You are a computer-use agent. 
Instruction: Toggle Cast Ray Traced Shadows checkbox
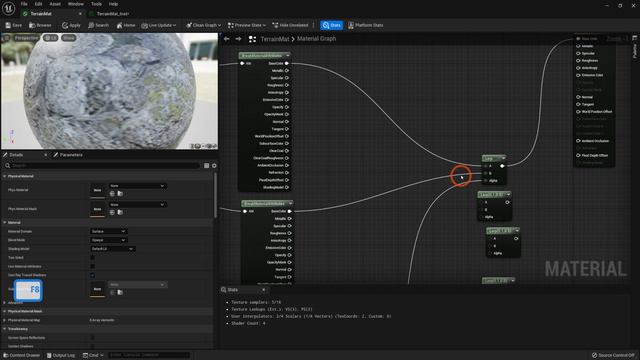tap(92, 275)
